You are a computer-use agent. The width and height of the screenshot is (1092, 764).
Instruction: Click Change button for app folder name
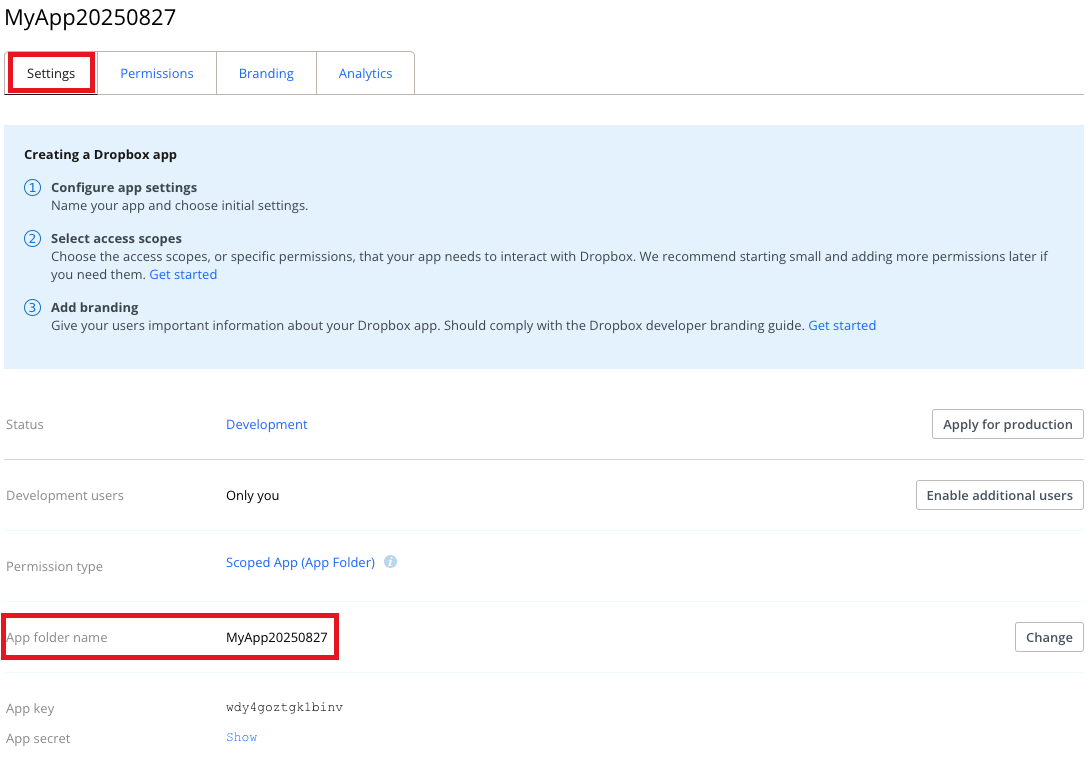(x=1049, y=637)
